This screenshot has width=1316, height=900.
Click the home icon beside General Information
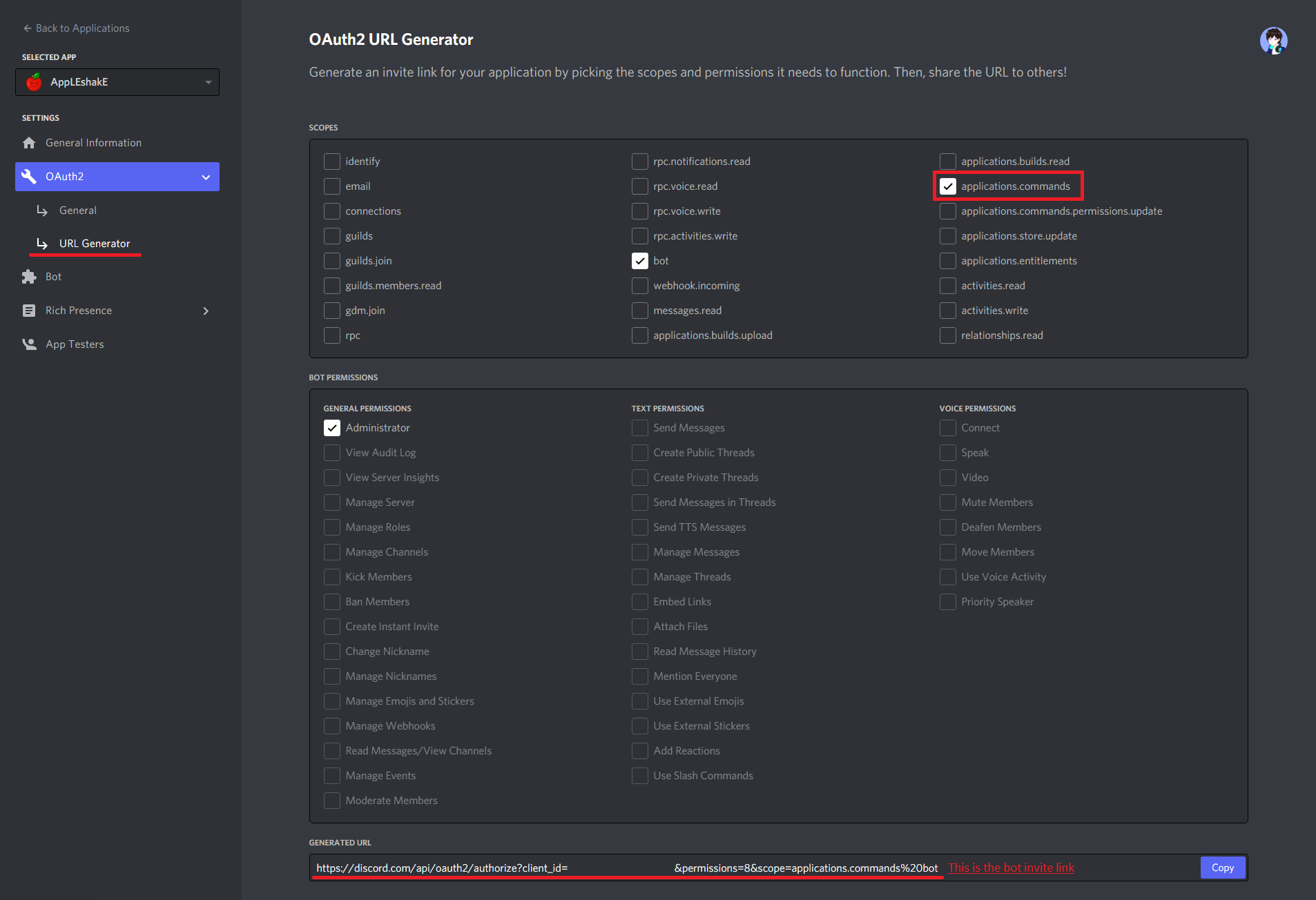29,143
